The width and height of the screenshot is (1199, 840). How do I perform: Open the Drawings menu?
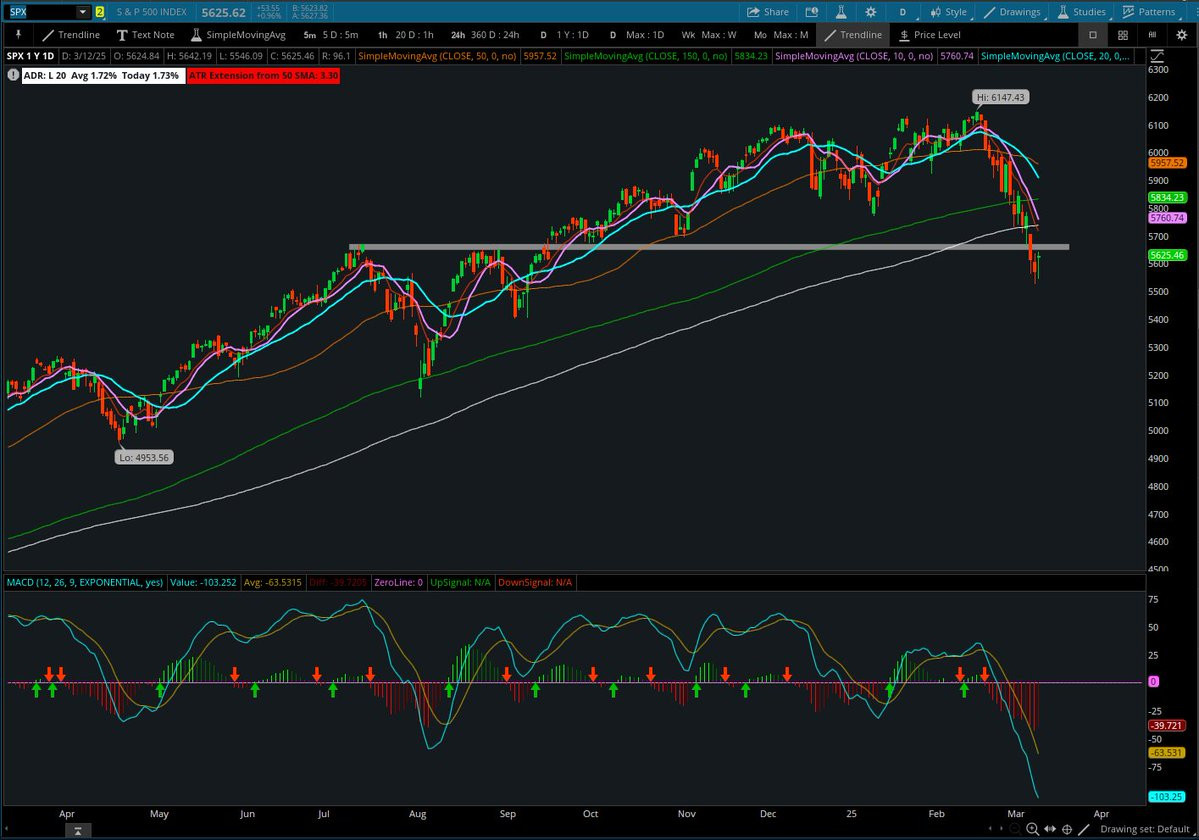pyautogui.click(x=1012, y=12)
